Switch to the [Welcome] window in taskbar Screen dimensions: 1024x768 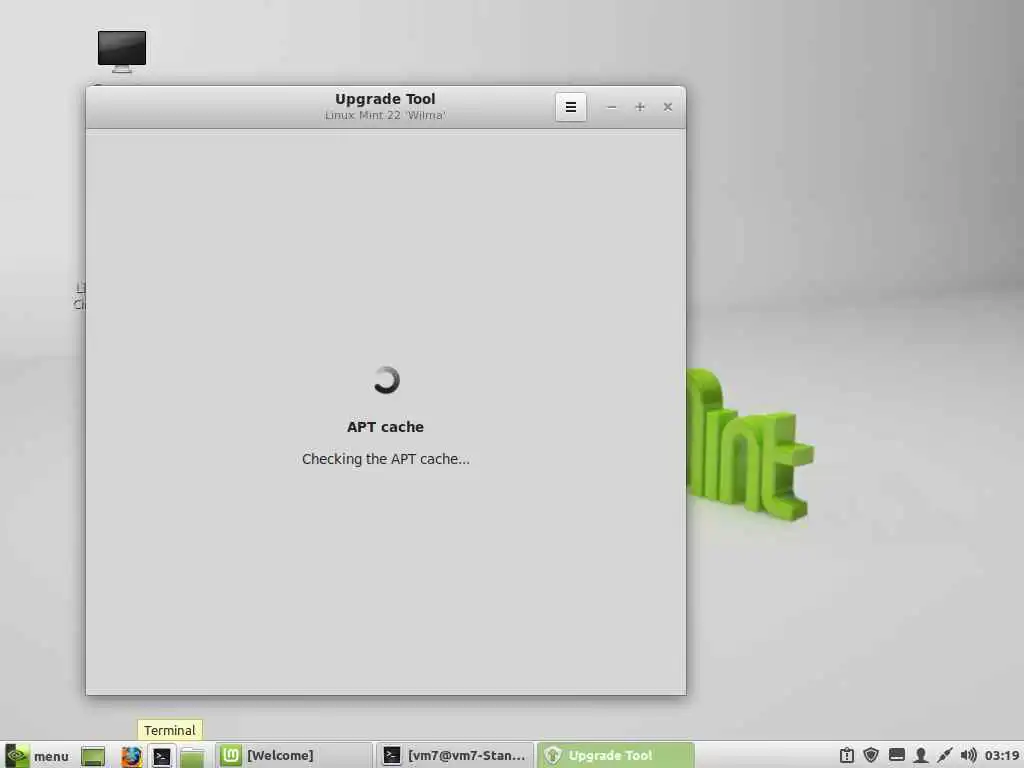[x=293, y=756]
